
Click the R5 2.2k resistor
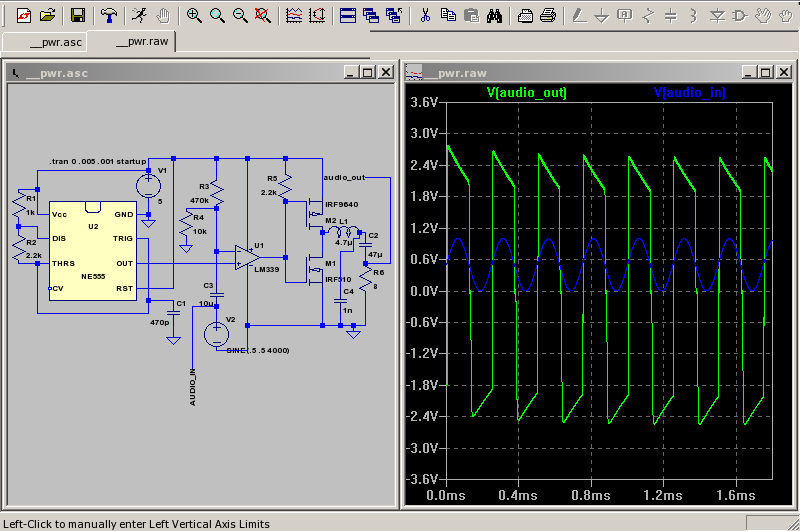(285, 186)
